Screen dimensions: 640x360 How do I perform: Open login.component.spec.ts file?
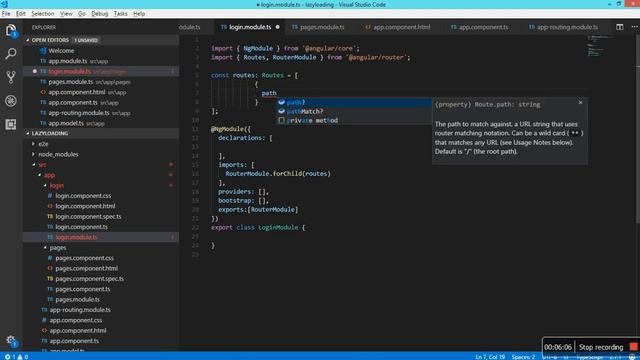point(88,217)
